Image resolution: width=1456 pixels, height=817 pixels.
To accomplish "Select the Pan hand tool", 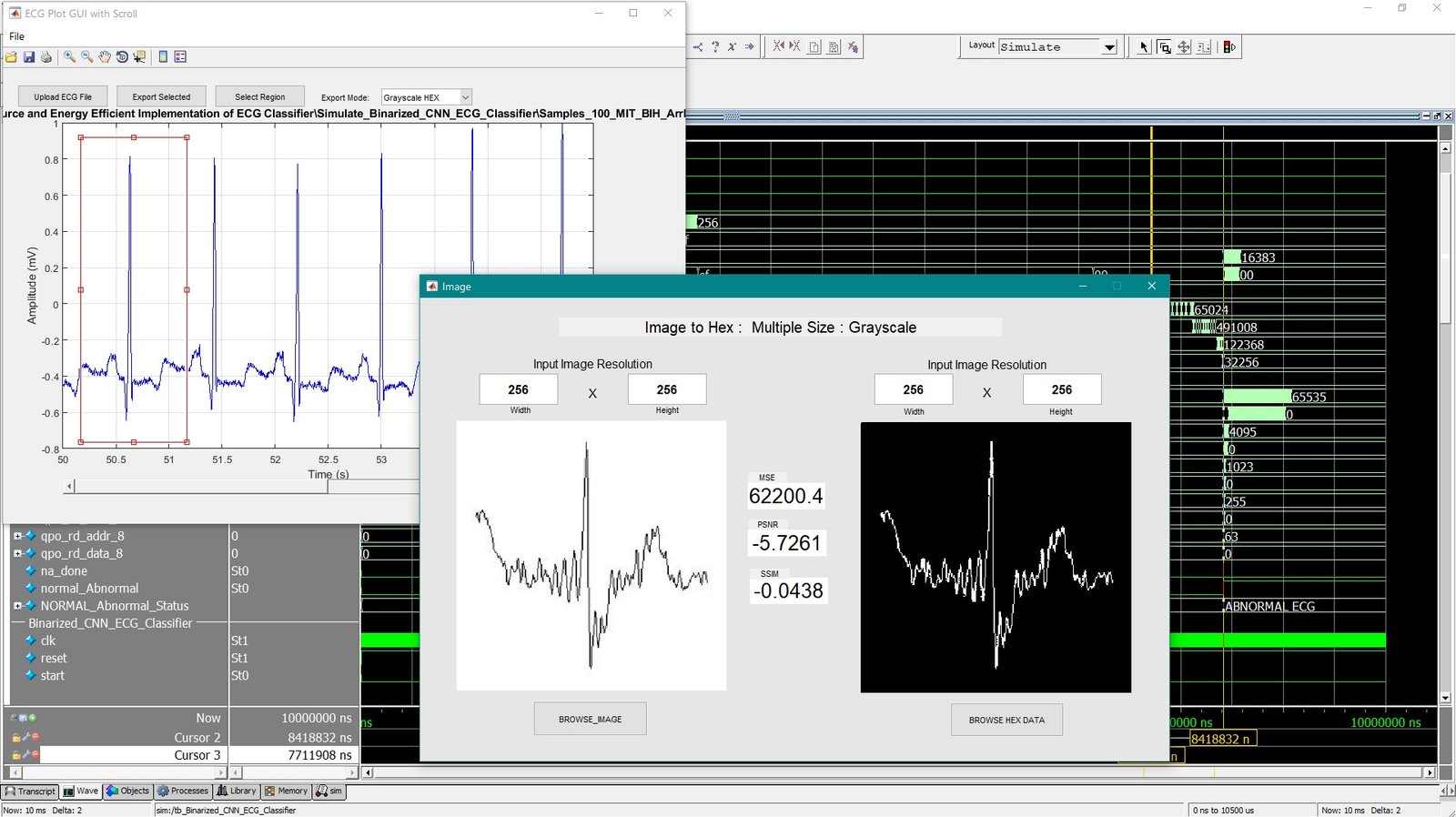I will point(105,56).
